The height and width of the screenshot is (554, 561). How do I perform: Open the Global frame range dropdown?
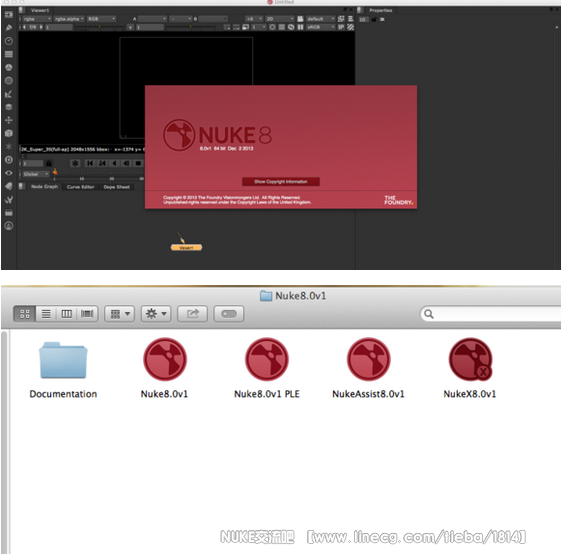[35, 174]
